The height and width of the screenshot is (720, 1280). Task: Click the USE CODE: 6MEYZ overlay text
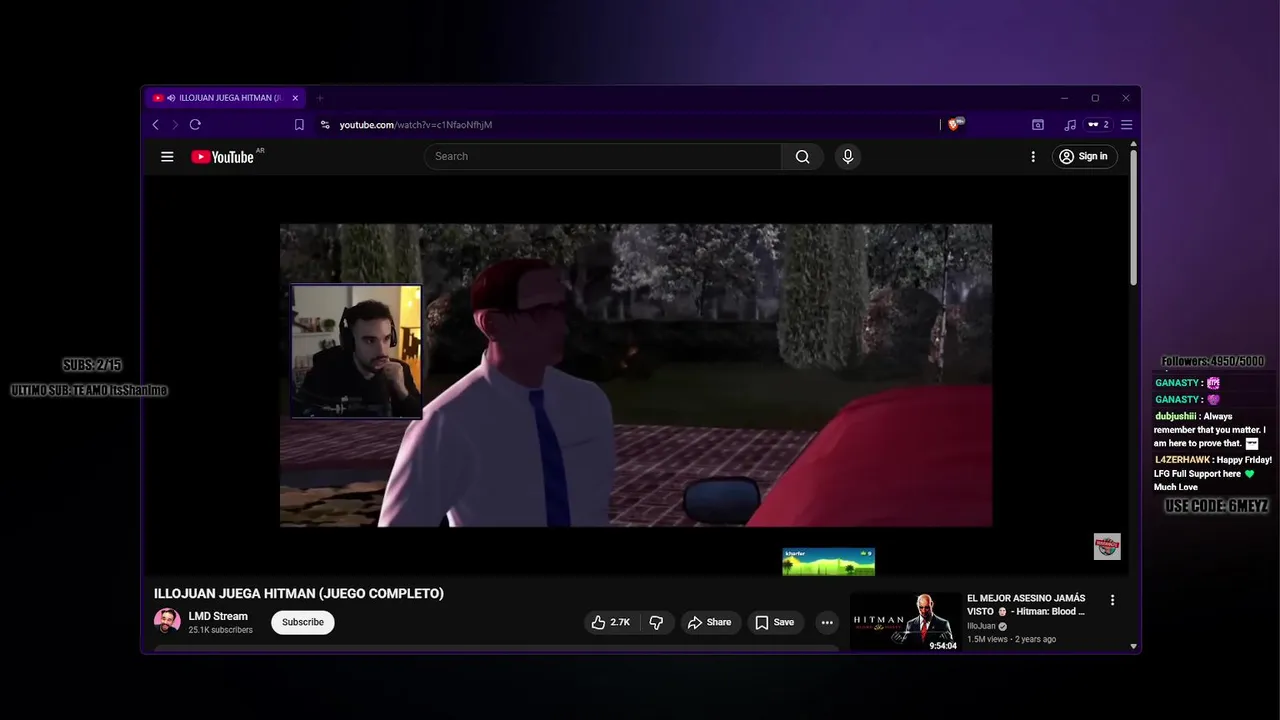click(1216, 506)
